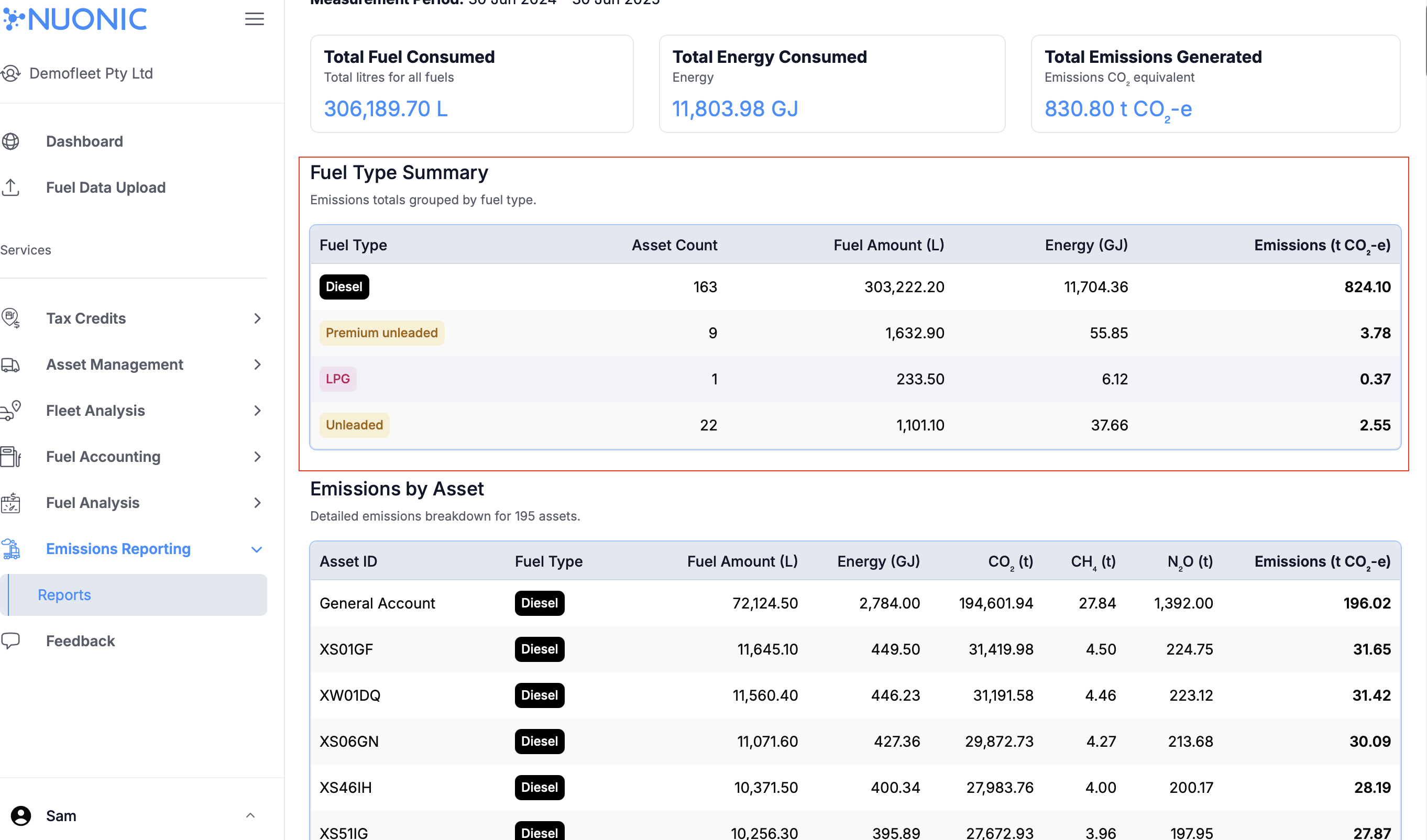Collapse the Emissions Reporting submenu
Viewport: 1427px width, 840px height.
click(x=257, y=548)
